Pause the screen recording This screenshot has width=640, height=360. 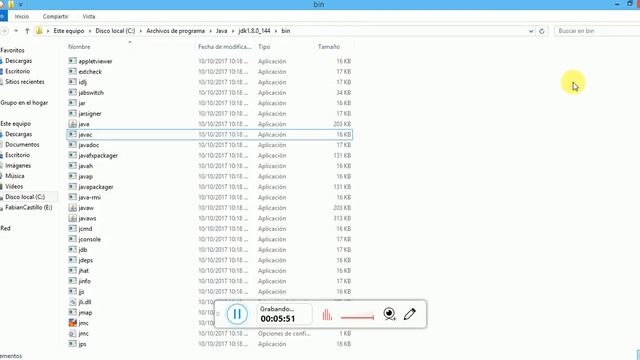pyautogui.click(x=237, y=314)
